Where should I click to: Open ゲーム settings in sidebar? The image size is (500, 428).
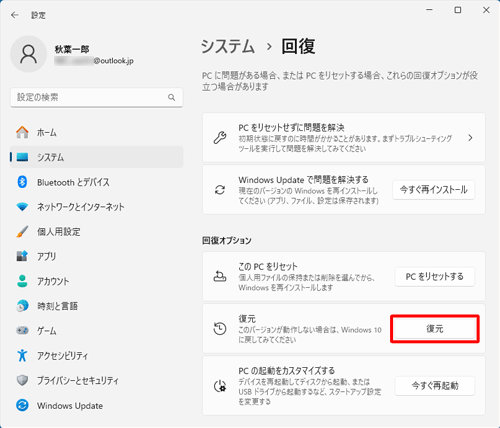[x=97, y=331]
